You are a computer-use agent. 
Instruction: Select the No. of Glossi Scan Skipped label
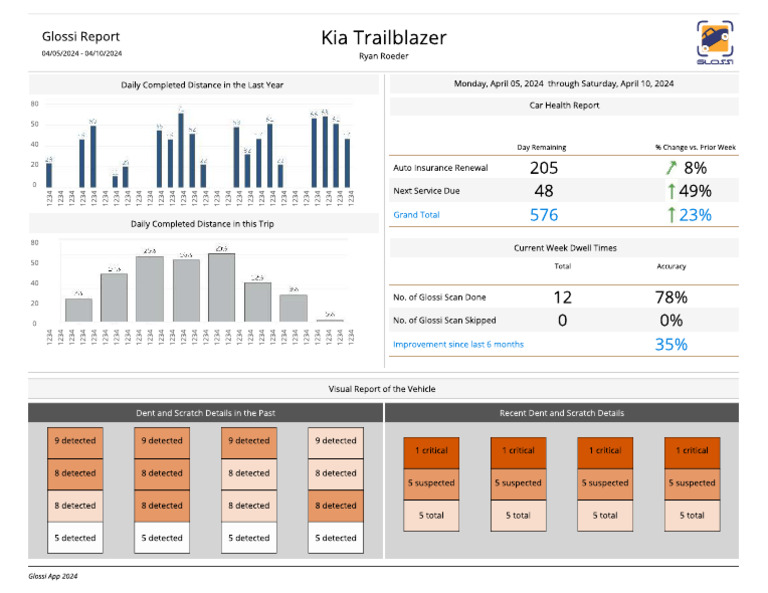click(x=444, y=320)
